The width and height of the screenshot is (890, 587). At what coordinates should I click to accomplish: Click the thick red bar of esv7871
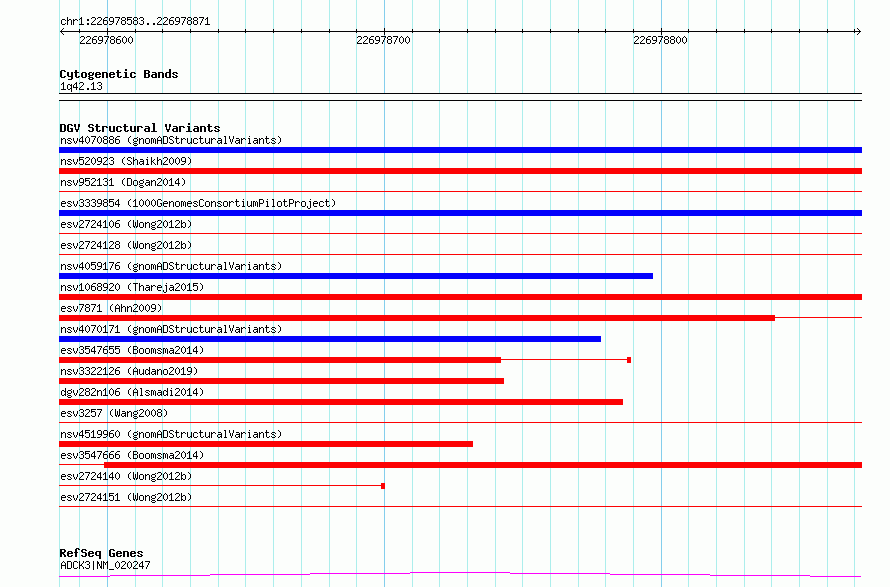coord(417,318)
